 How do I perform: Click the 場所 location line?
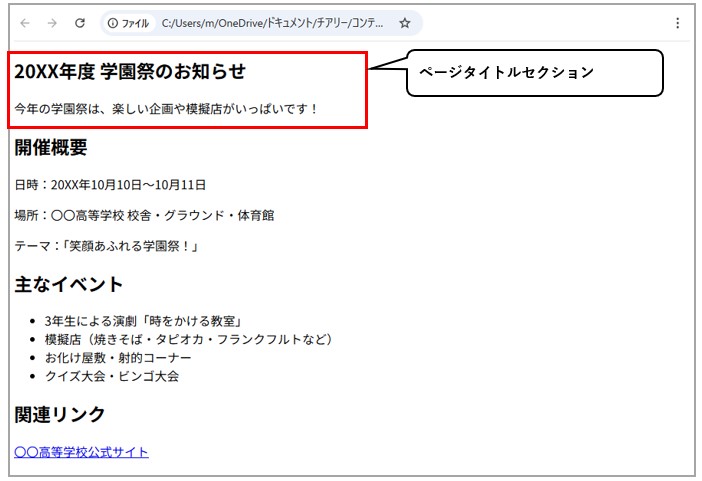pyautogui.click(x=144, y=215)
